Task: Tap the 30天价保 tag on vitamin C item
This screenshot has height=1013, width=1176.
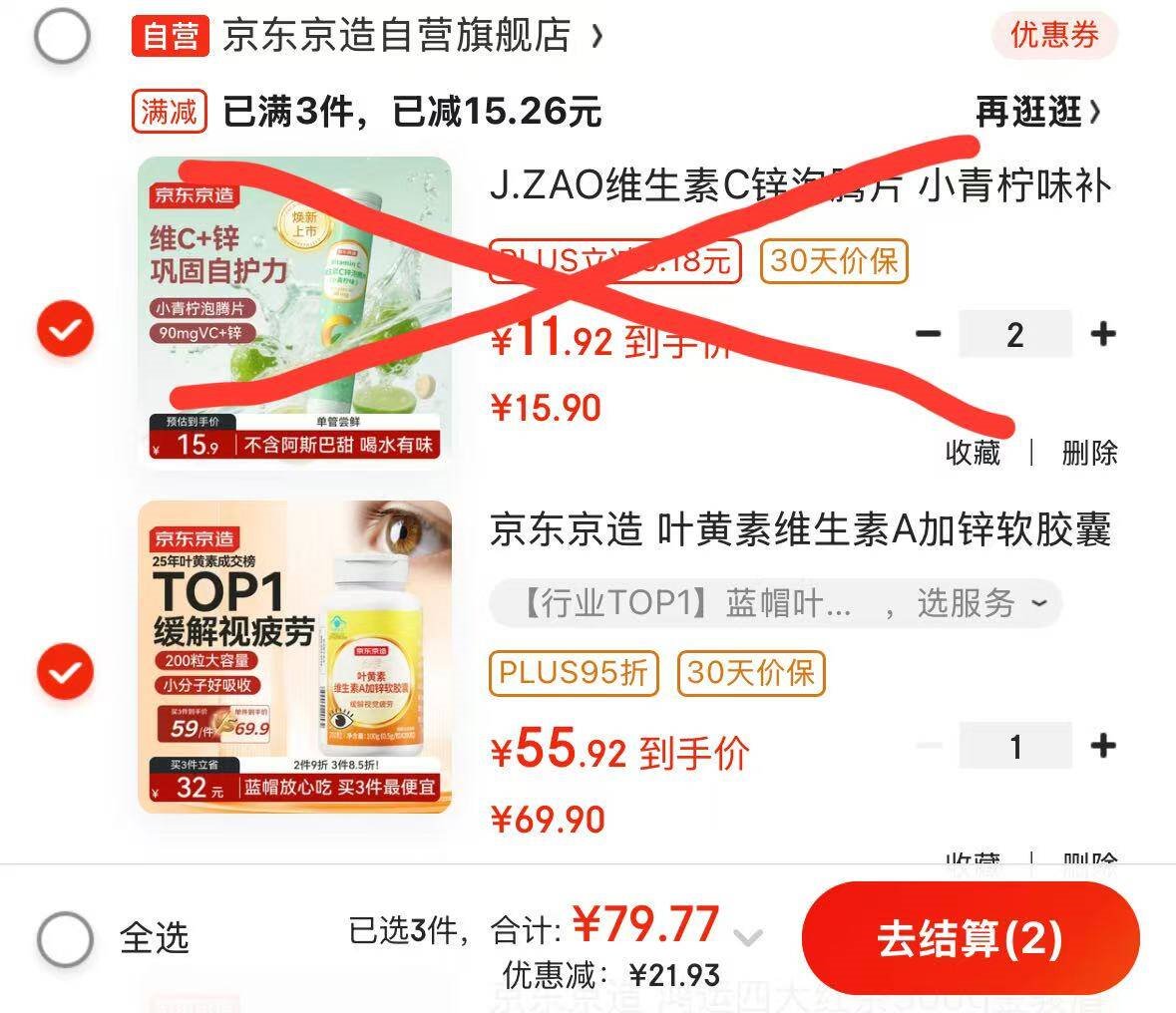Action: click(834, 261)
